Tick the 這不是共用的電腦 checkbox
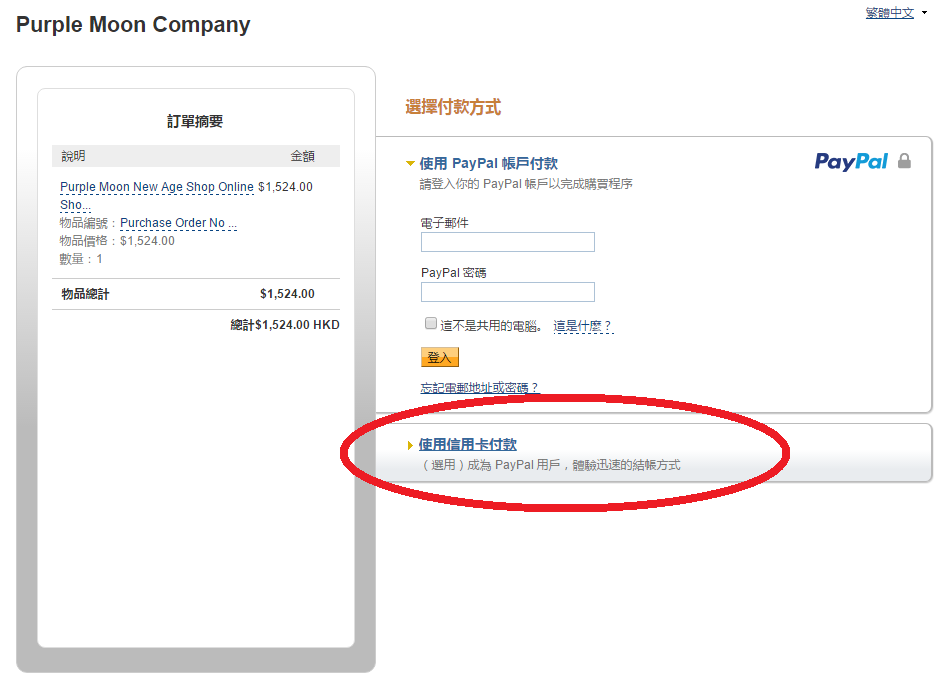The height and width of the screenshot is (676, 942). coord(431,324)
